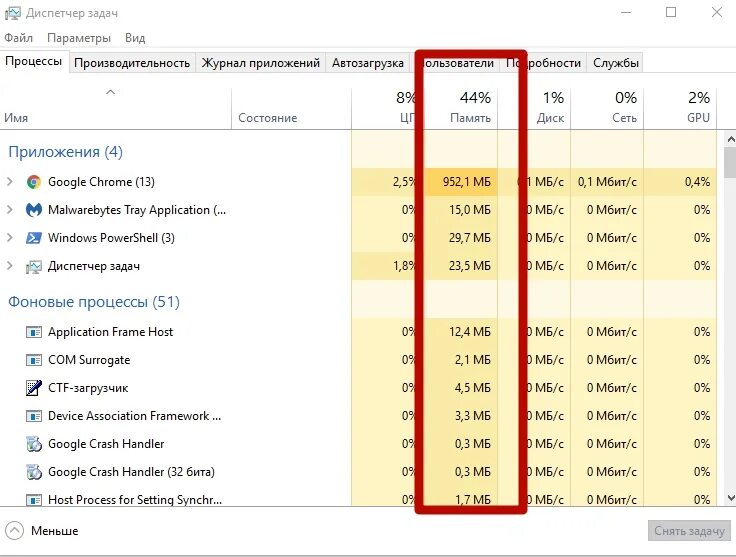Select the COM Surrogate row name
This screenshot has height=557, width=736.
(x=89, y=360)
